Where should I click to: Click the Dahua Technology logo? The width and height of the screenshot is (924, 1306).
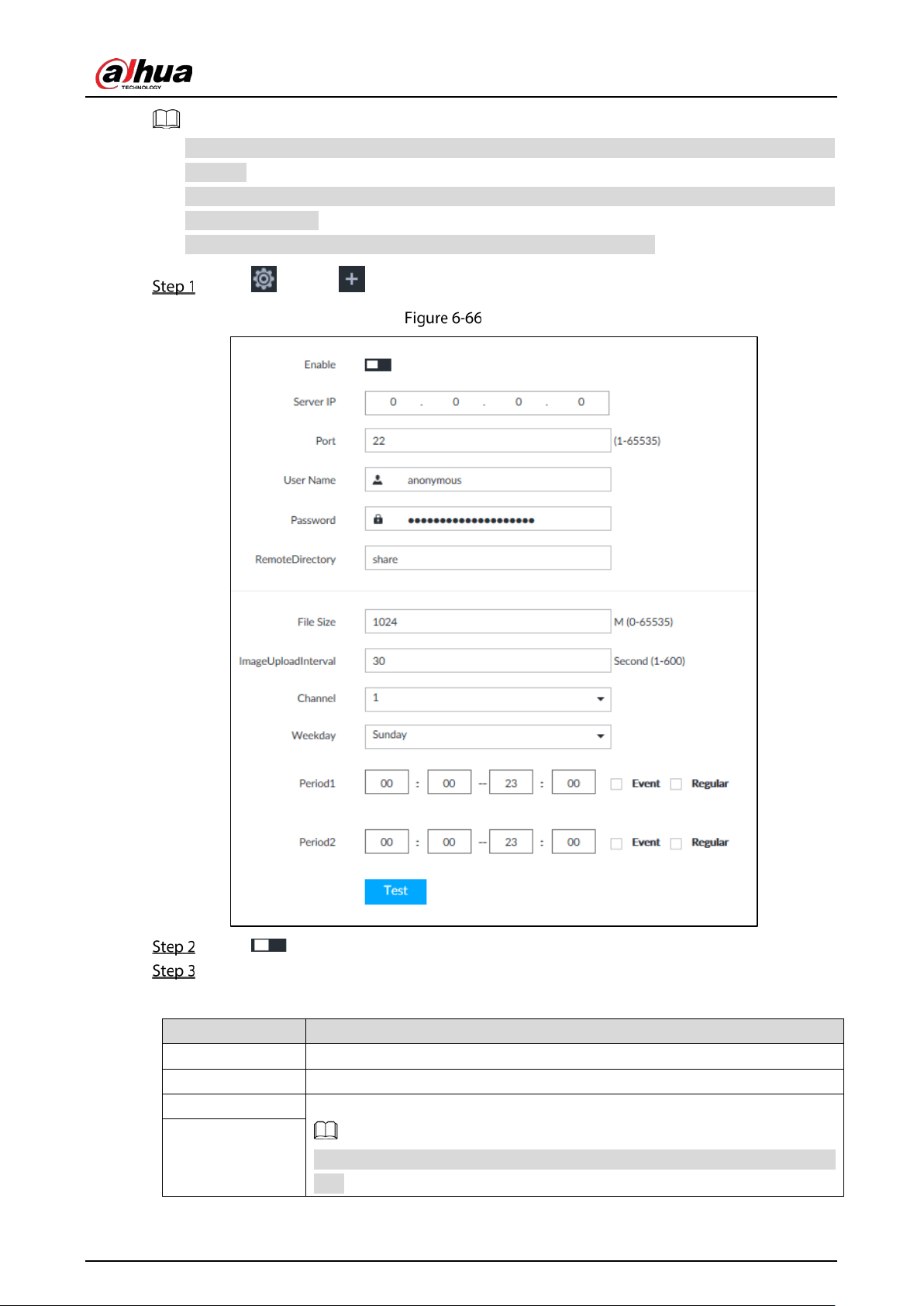[x=144, y=74]
